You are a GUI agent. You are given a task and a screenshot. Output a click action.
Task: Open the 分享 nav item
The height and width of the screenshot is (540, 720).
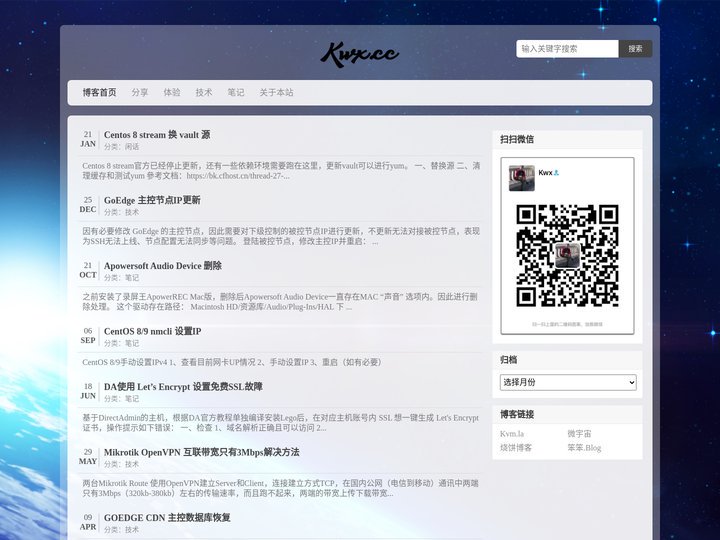click(x=140, y=92)
